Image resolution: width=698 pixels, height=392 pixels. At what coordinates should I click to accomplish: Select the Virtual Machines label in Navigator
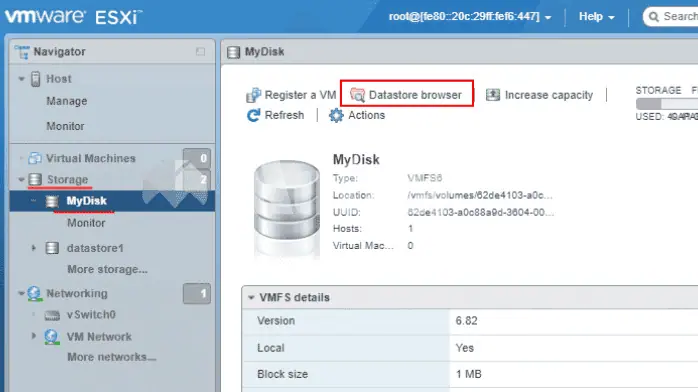(x=91, y=158)
